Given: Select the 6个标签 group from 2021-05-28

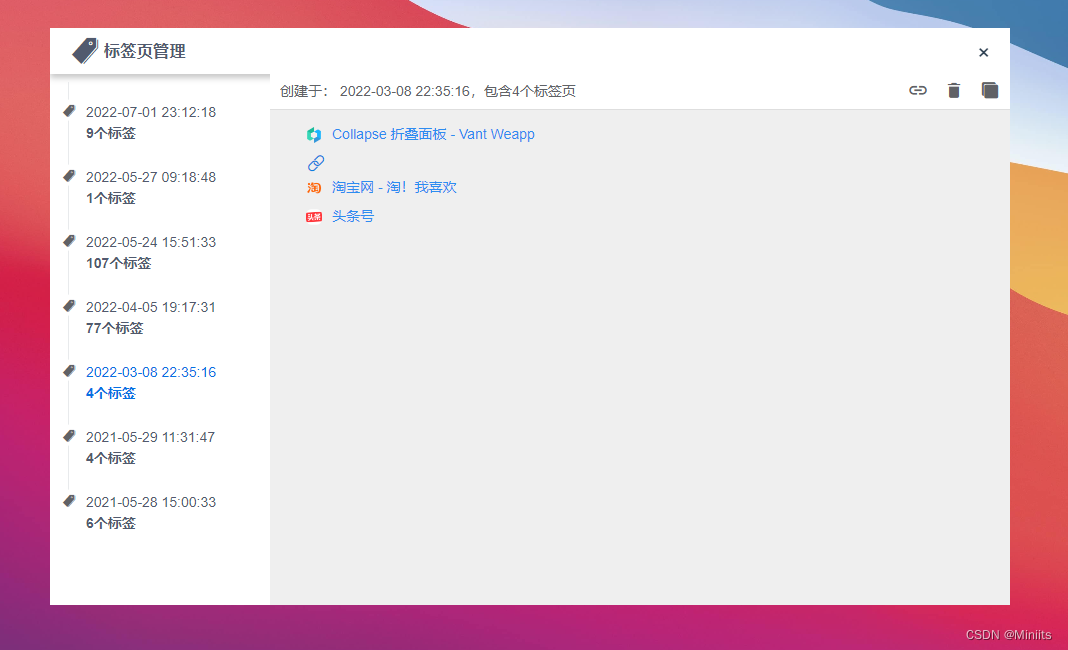Looking at the screenshot, I should pos(151,512).
